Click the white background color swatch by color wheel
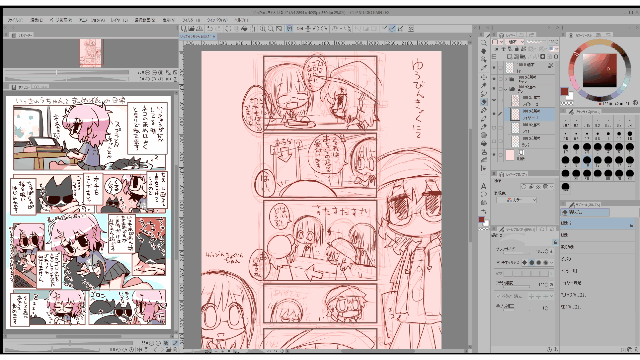Screen dimensions: 640x360 [570, 96]
